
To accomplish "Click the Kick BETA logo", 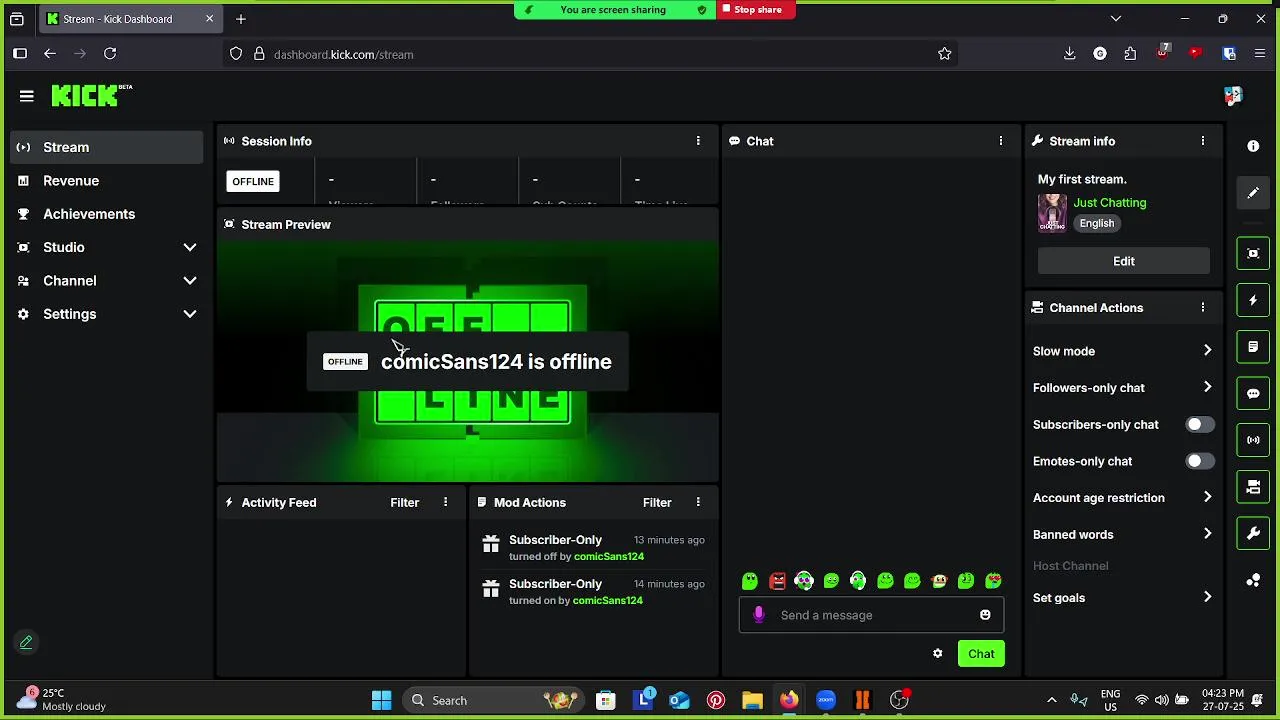I will pos(92,95).
